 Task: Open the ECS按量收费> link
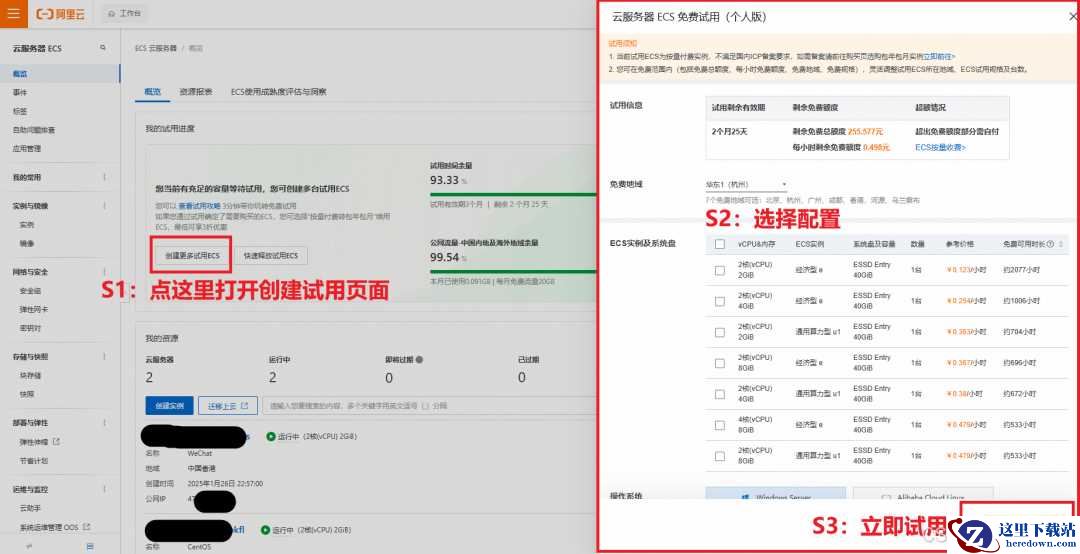(940, 147)
